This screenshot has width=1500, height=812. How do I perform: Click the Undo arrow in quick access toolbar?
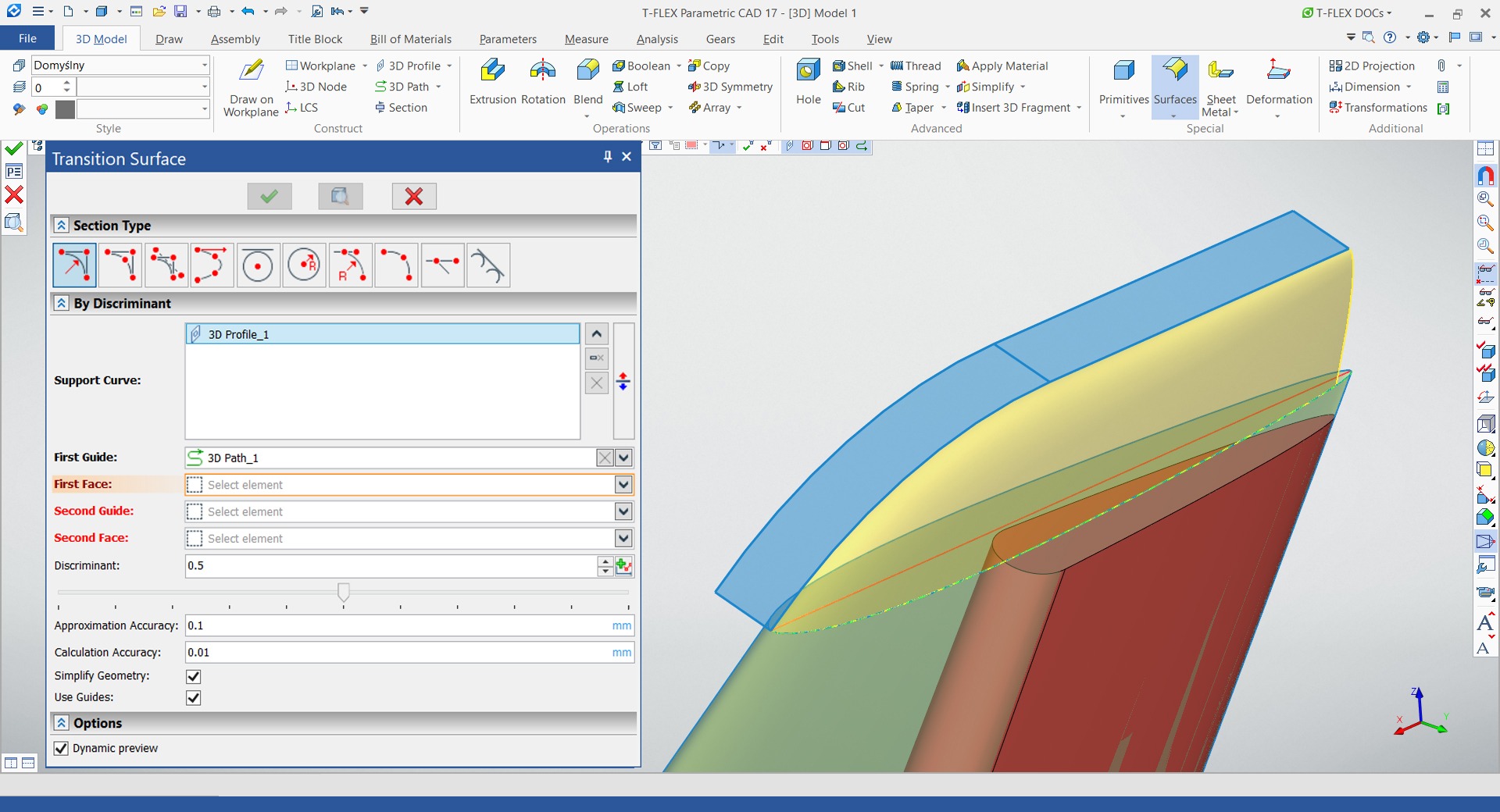248,12
